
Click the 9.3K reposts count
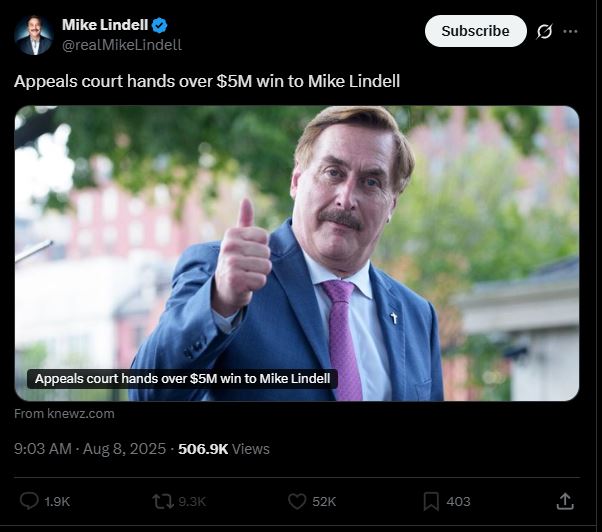(192, 501)
